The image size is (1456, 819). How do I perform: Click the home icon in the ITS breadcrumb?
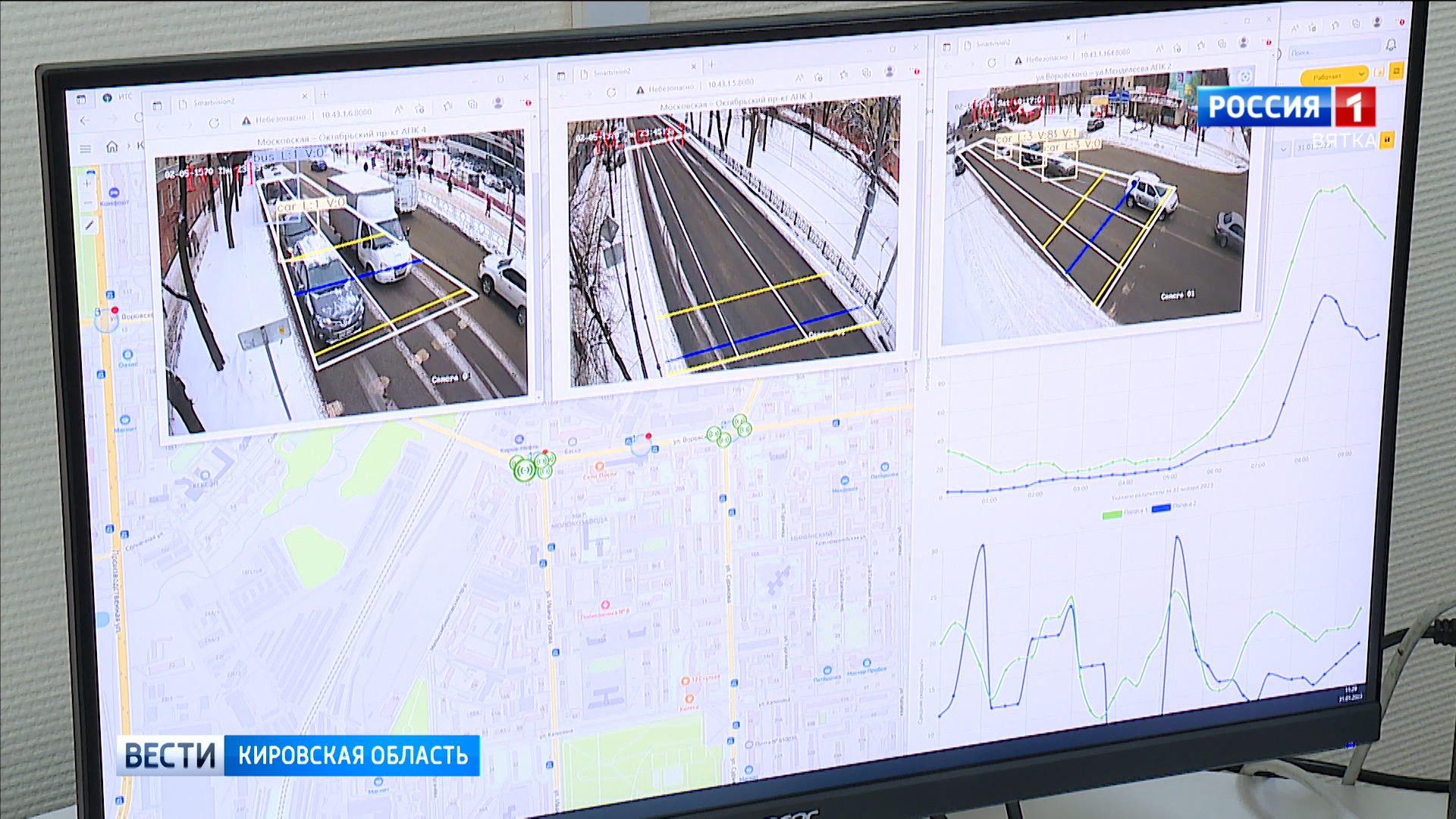pyautogui.click(x=112, y=147)
